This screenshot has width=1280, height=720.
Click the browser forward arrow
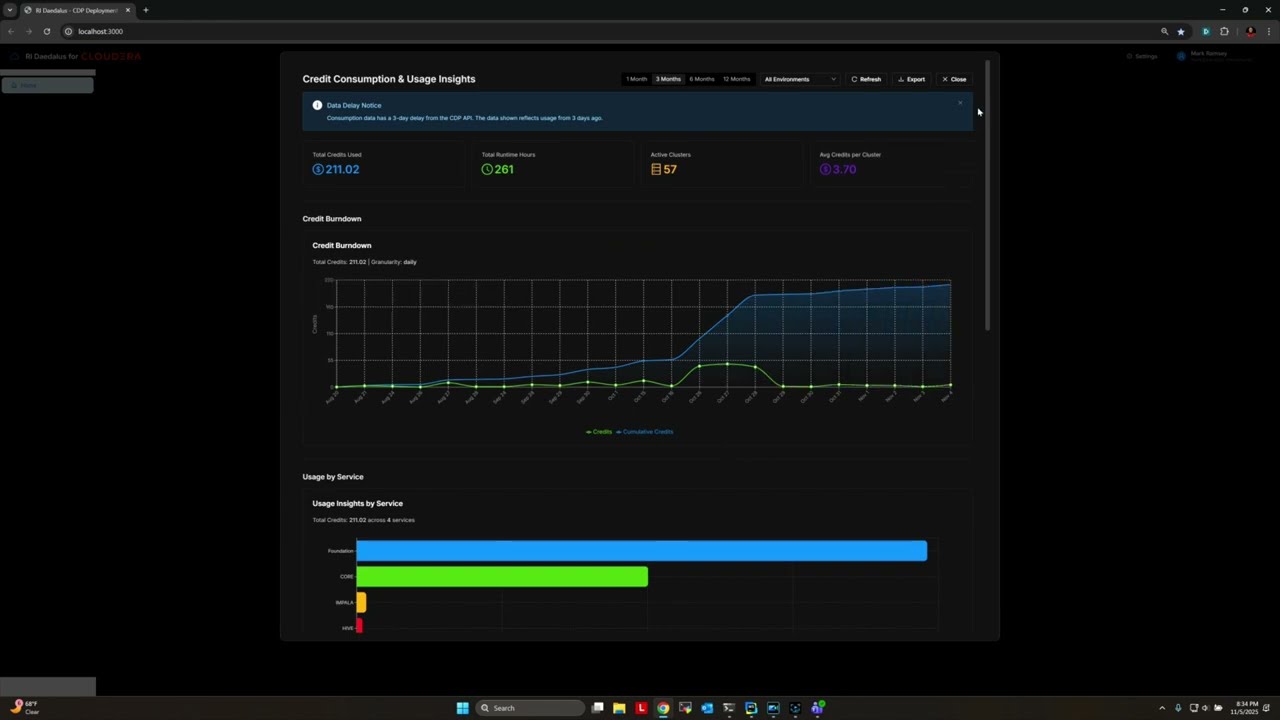(x=28, y=31)
